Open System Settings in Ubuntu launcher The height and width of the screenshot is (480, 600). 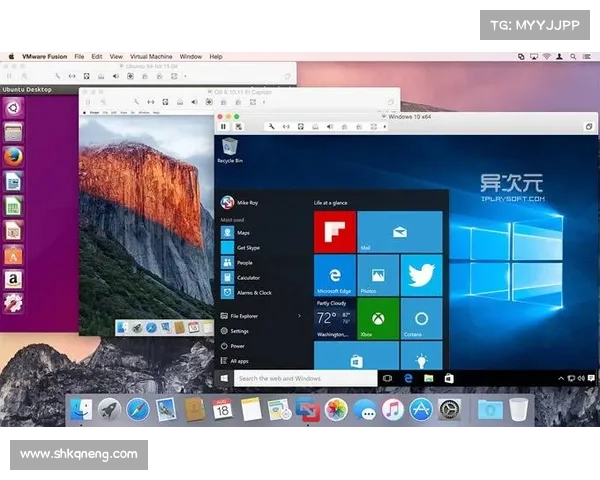(13, 304)
